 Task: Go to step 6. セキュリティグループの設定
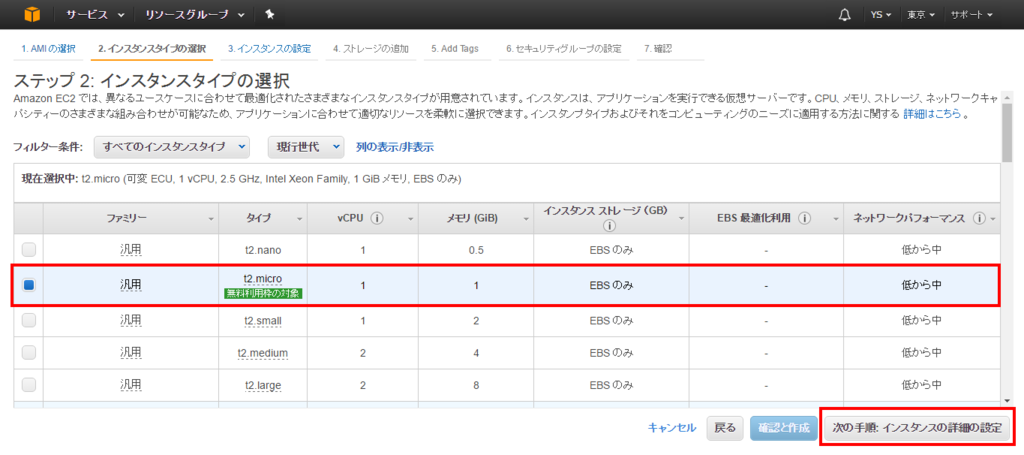click(564, 49)
